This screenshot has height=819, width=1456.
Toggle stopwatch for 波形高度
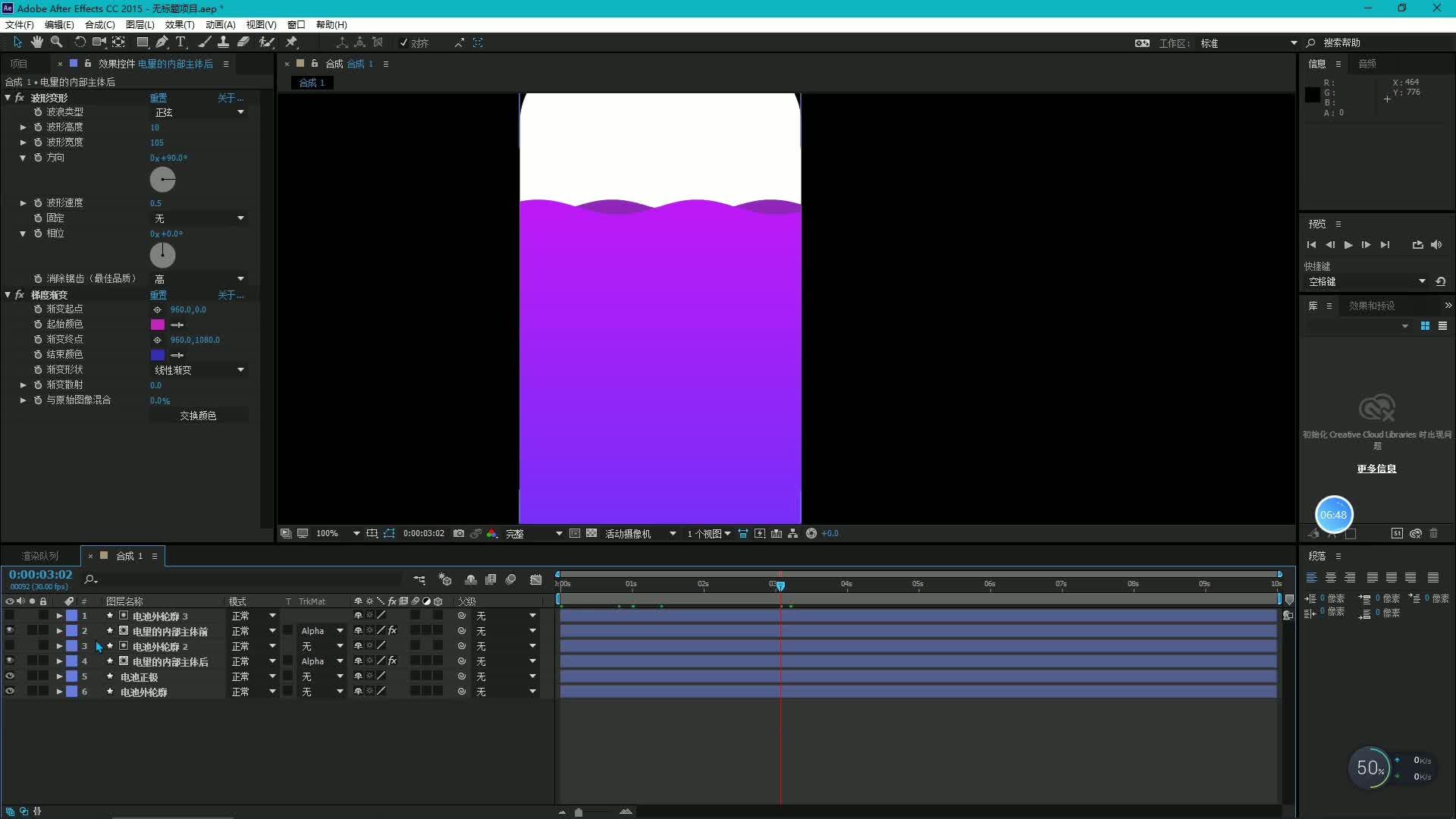38,127
